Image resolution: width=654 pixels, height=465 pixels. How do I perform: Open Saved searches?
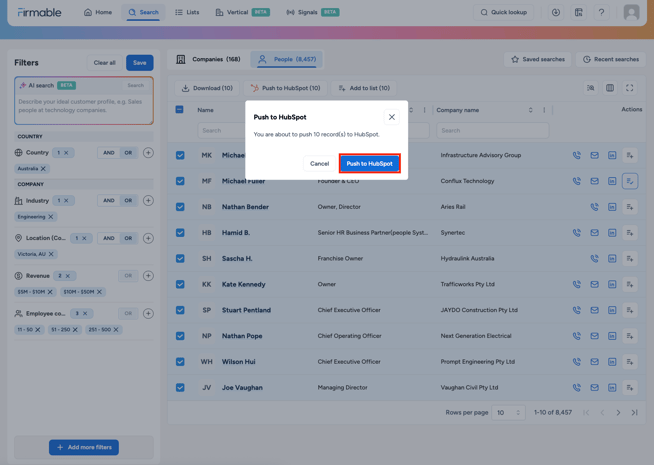coord(538,59)
